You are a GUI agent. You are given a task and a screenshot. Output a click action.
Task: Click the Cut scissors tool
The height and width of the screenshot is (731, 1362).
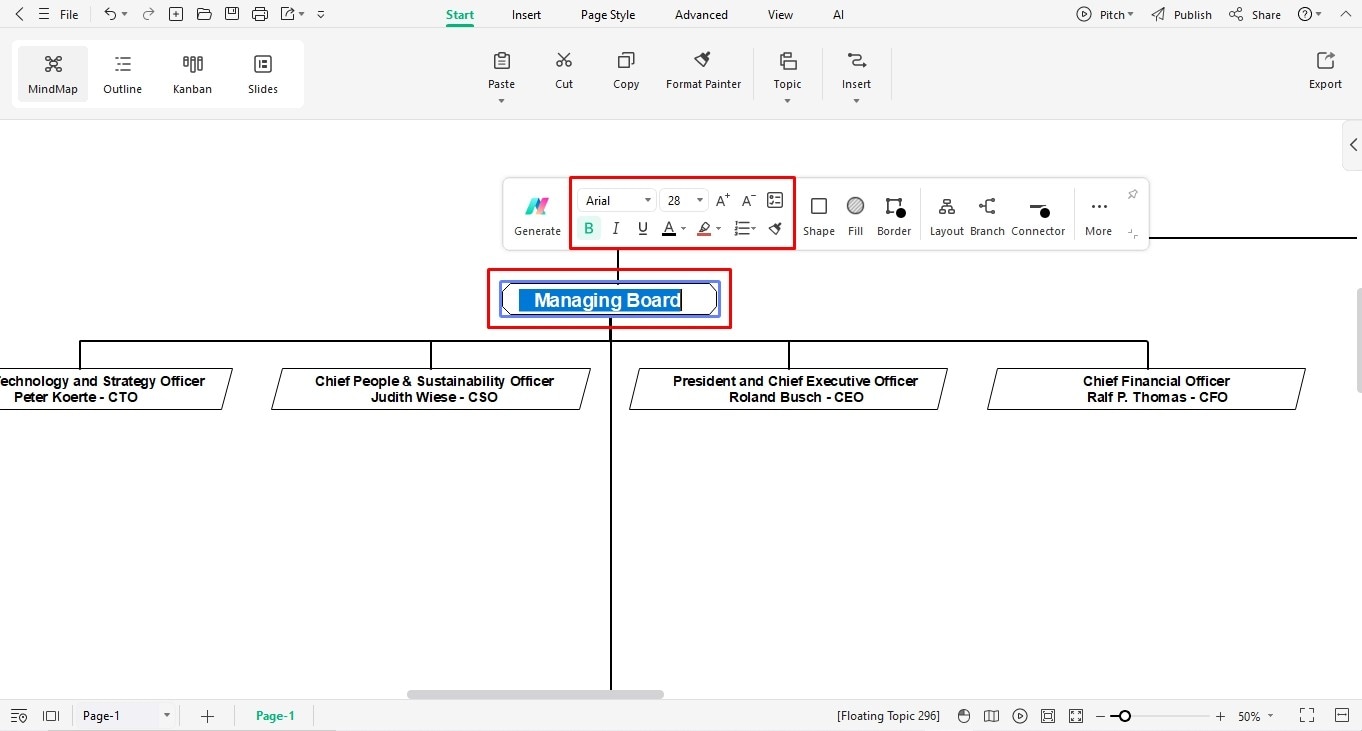pyautogui.click(x=564, y=71)
